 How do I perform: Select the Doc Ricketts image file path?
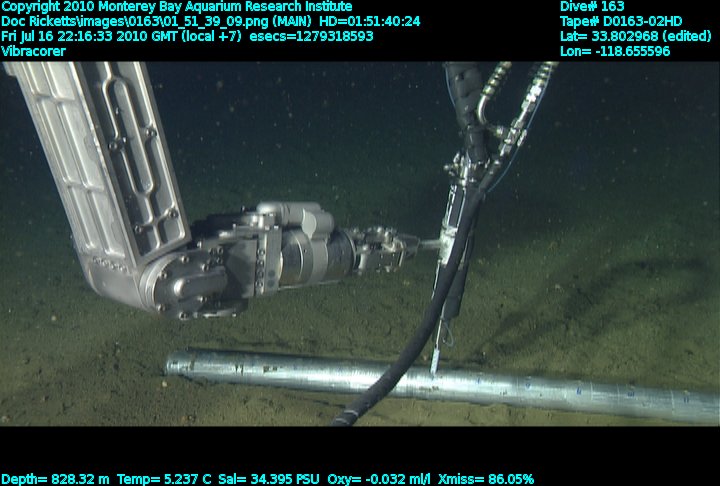[x=156, y=22]
